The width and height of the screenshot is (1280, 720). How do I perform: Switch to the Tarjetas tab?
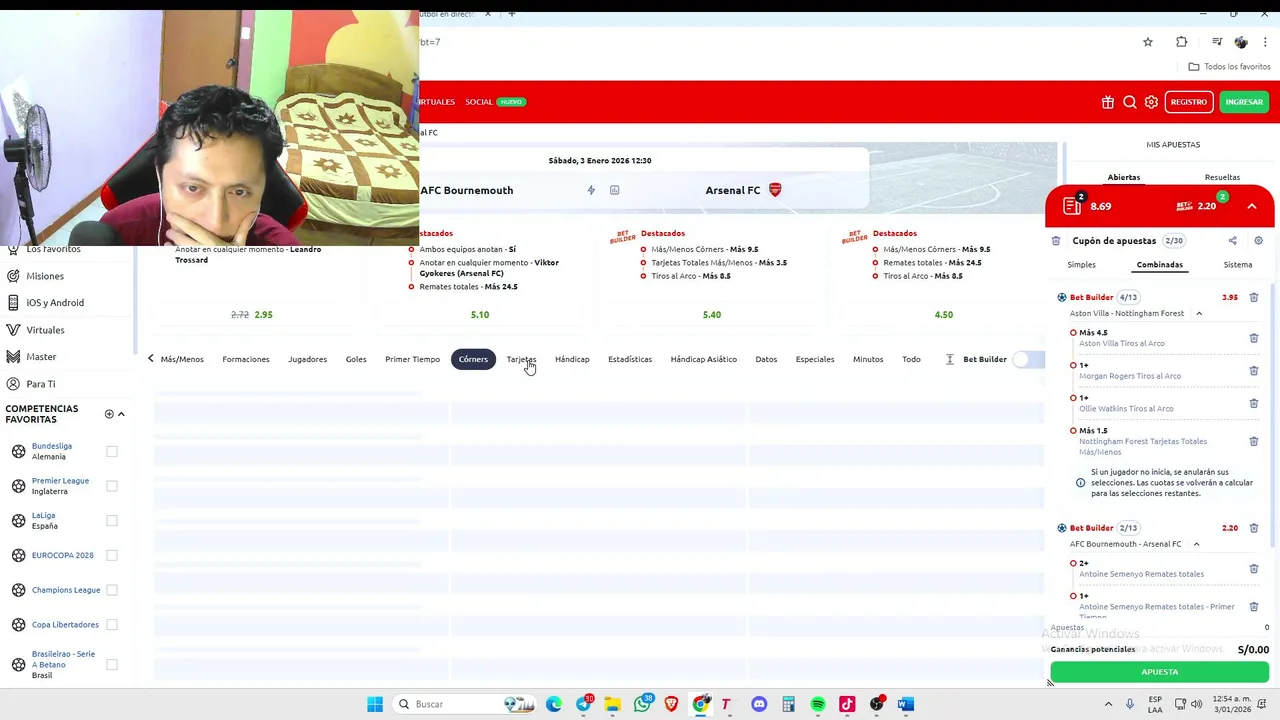pyautogui.click(x=521, y=359)
